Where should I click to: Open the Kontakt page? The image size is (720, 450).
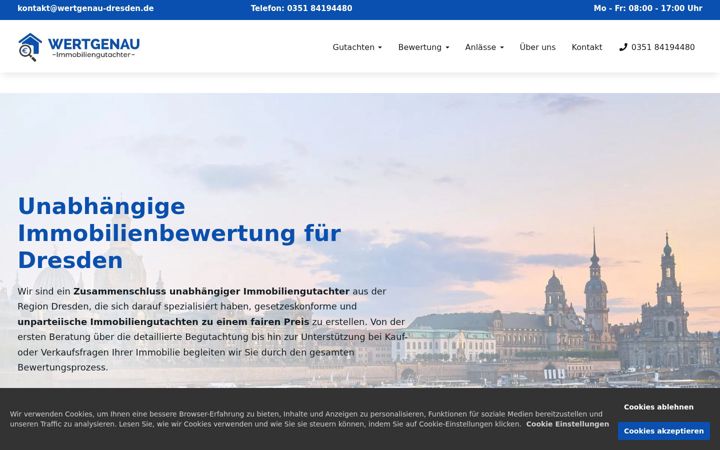[586, 47]
